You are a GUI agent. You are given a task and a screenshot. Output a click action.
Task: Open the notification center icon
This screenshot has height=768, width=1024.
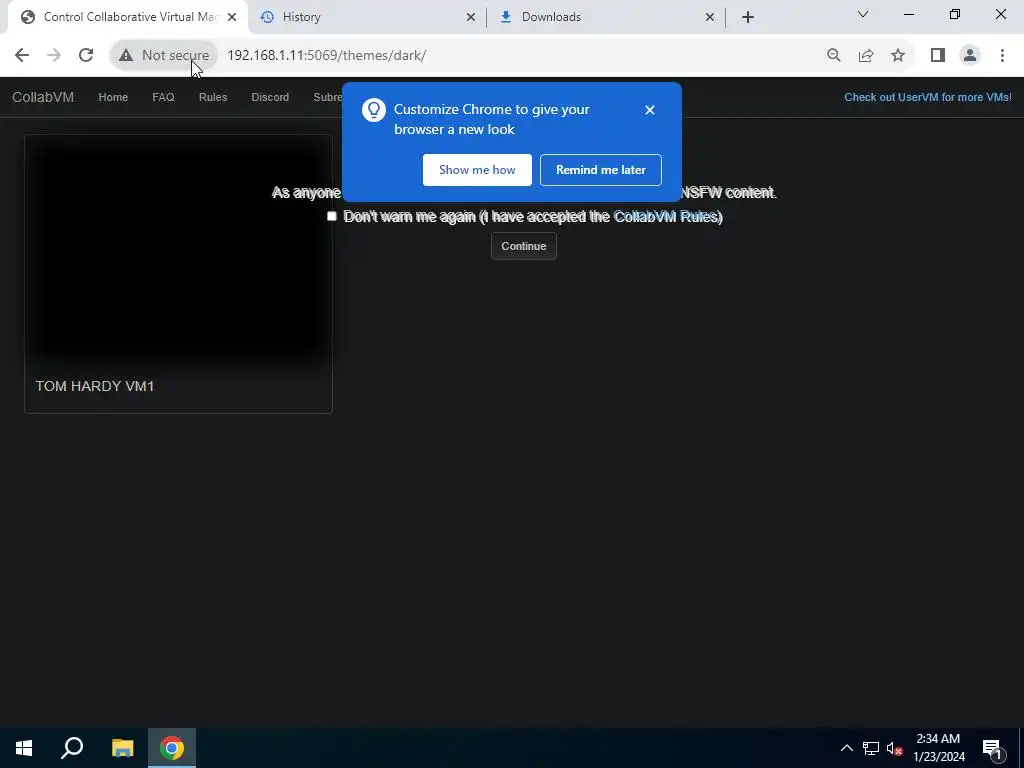(x=992, y=749)
